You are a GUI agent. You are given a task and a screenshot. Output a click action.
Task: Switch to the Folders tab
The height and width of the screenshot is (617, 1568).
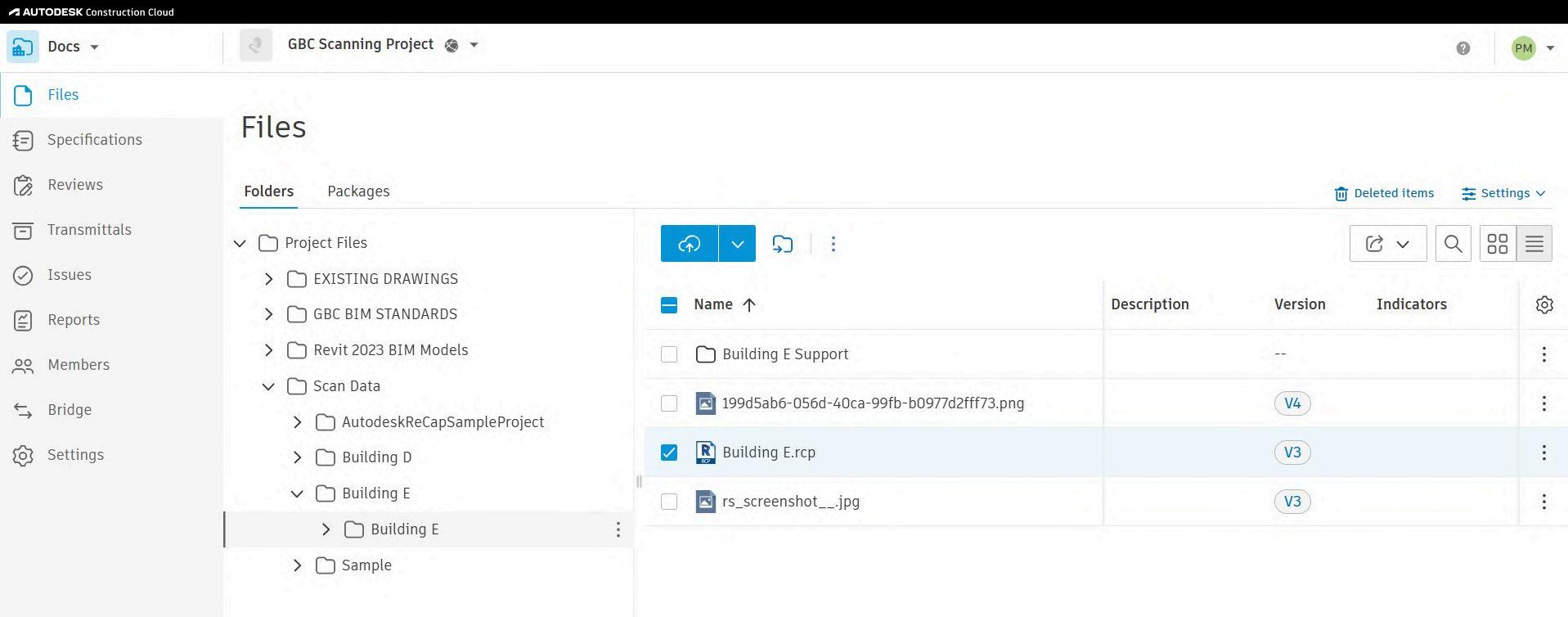click(268, 191)
